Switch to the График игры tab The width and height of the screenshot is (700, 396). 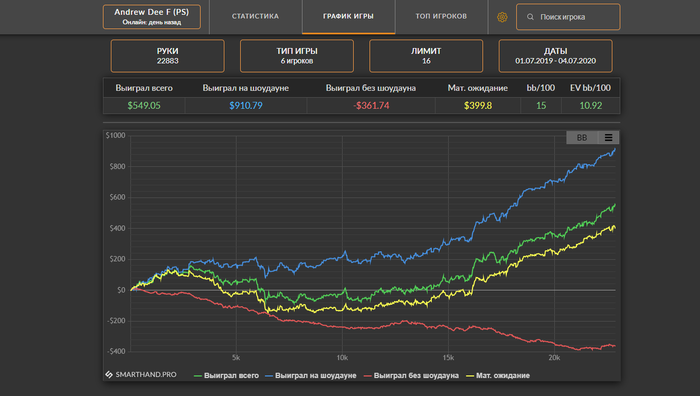click(348, 17)
